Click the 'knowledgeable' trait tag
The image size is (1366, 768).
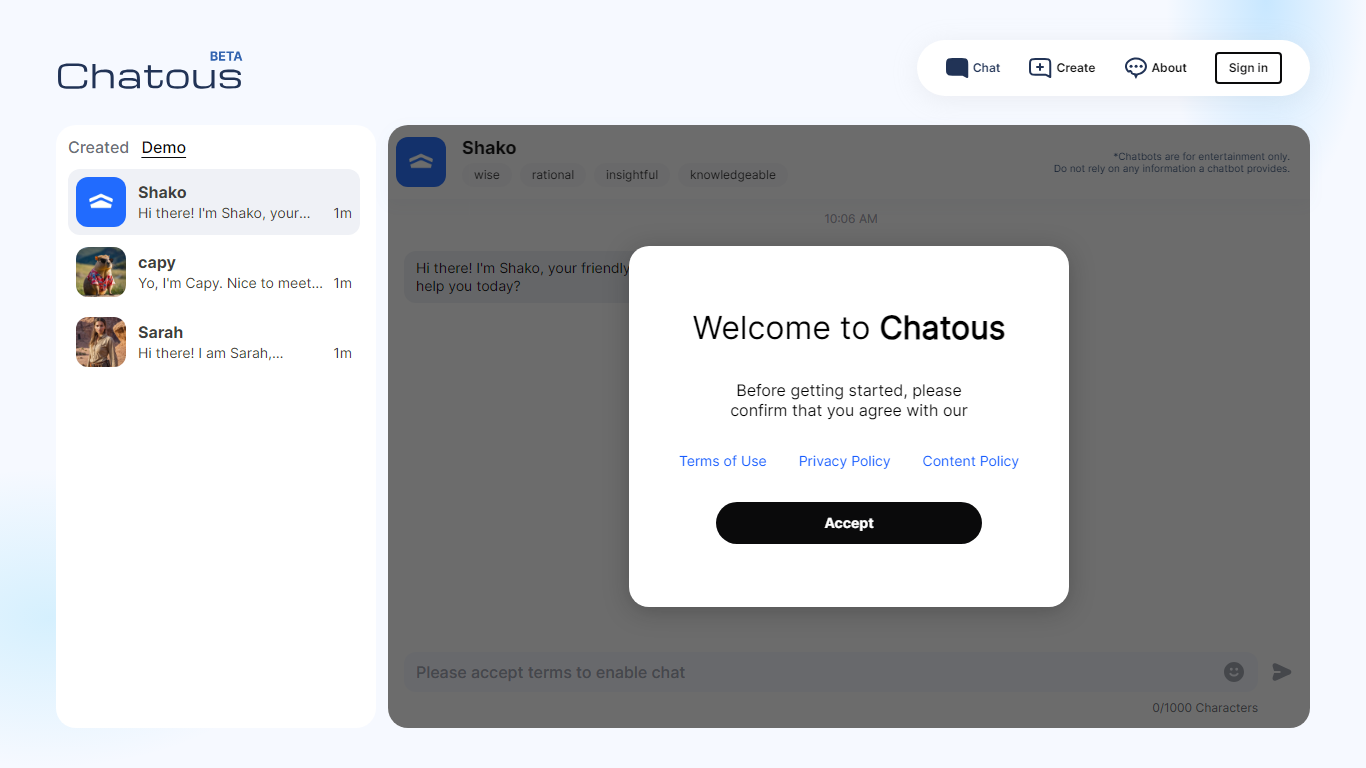tap(733, 175)
